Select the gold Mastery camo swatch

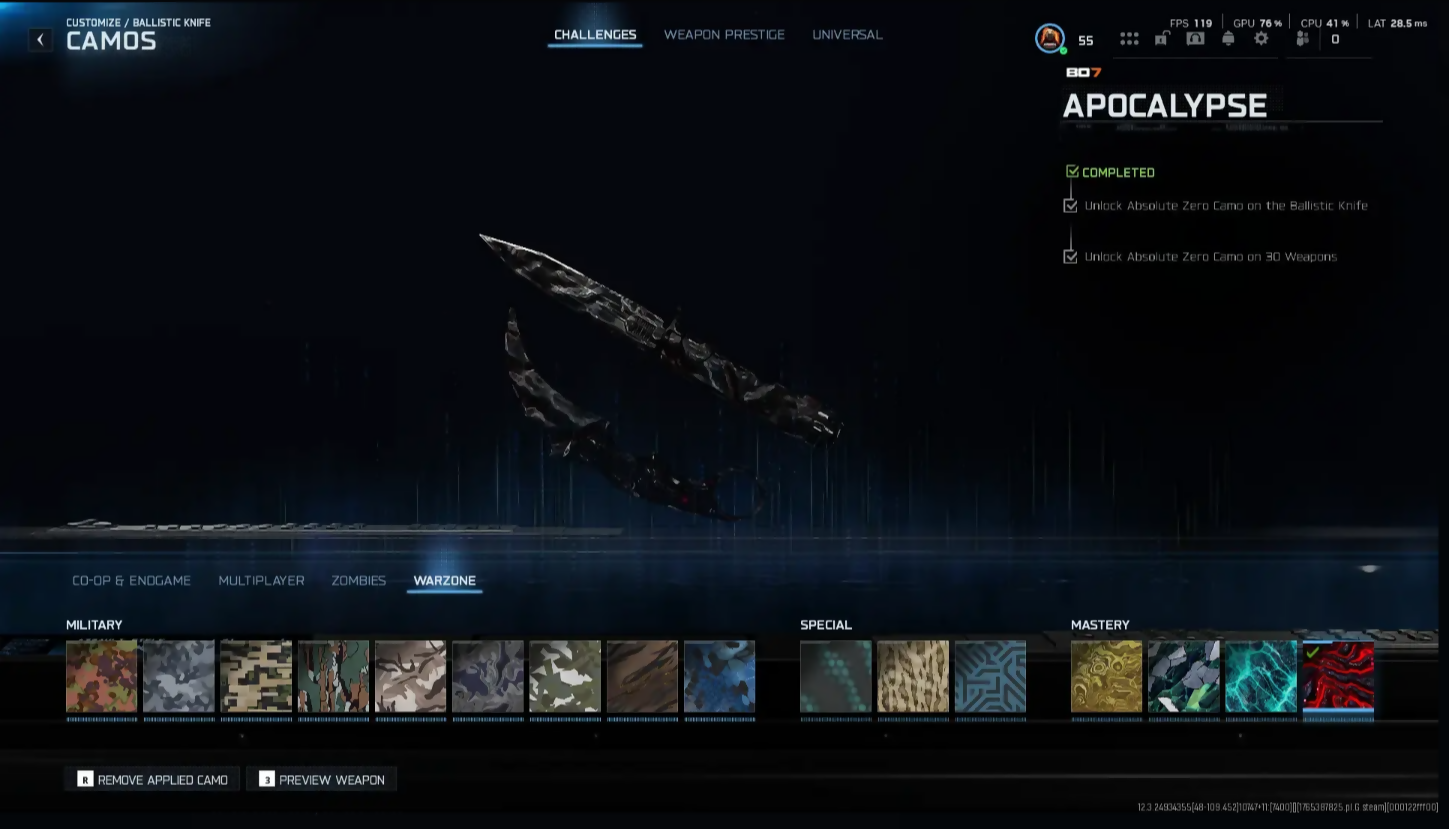[x=1106, y=677]
